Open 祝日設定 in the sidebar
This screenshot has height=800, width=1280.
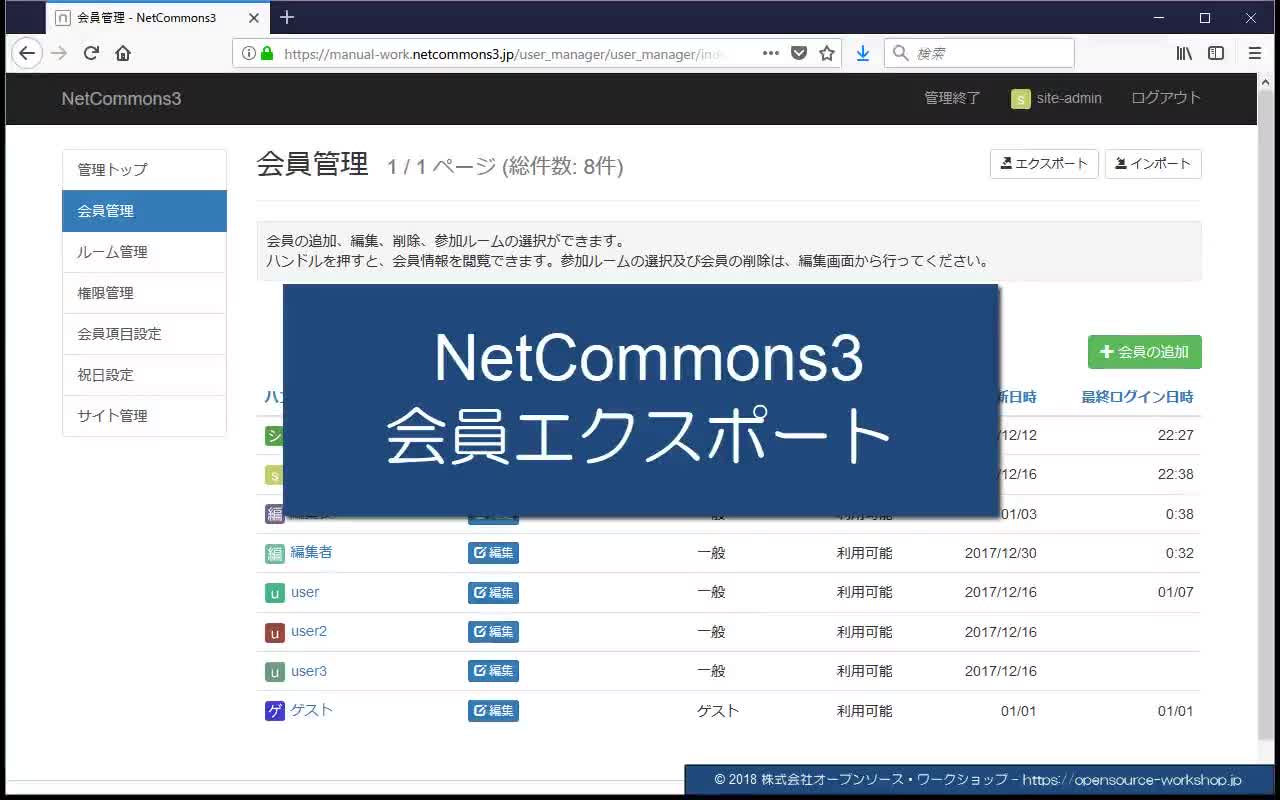pyautogui.click(x=144, y=375)
